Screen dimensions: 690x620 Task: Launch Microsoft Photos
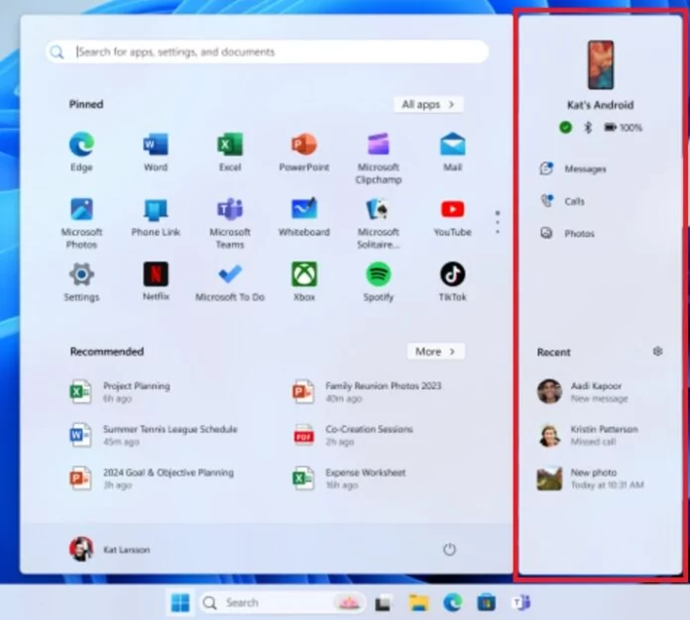tap(81, 223)
